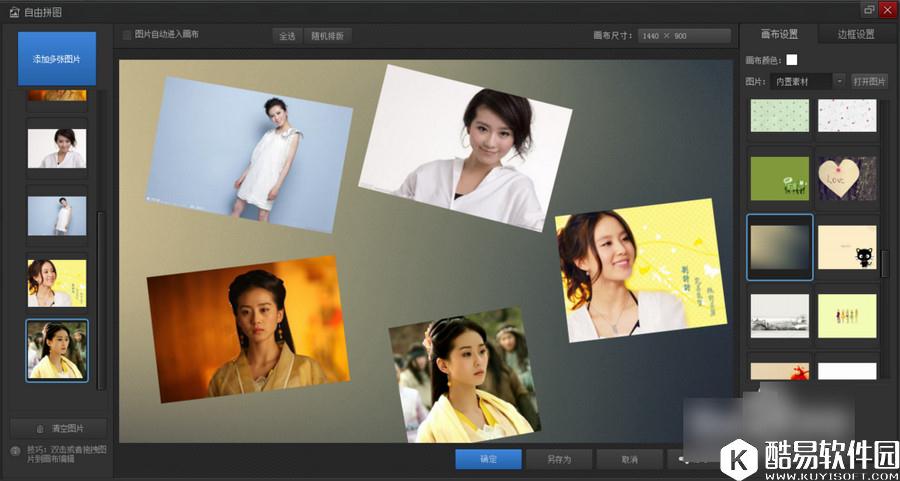Click the tip info icon beside 技巧
The width and height of the screenshot is (900, 481).
[15, 451]
